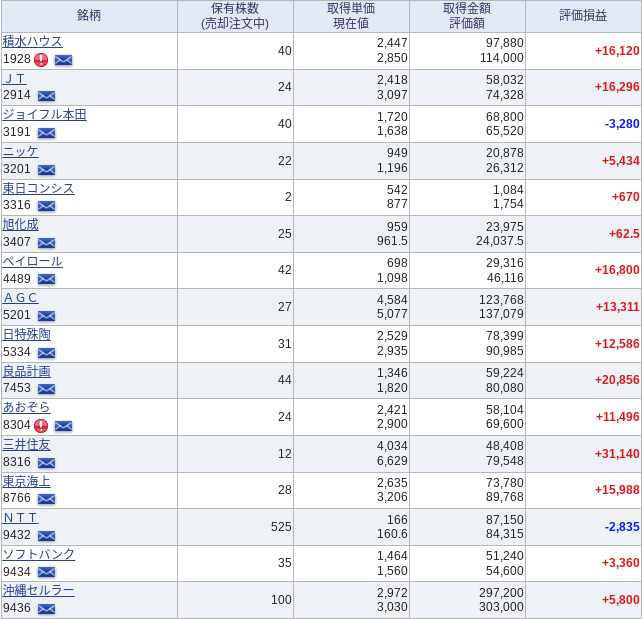Click the mail icon next to 8316
642x619 pixels.
click(46, 463)
